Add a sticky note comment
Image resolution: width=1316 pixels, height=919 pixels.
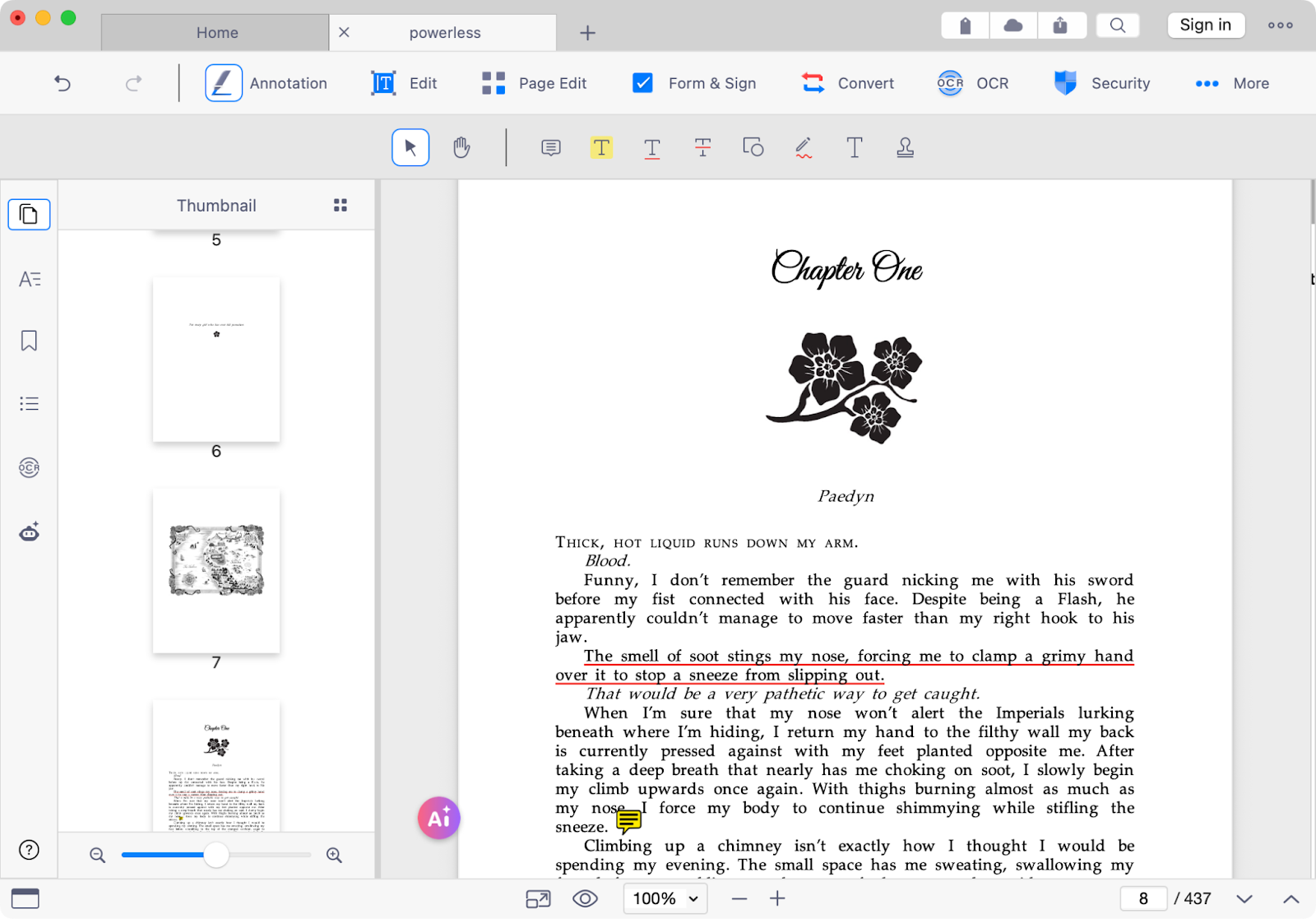pos(550,148)
